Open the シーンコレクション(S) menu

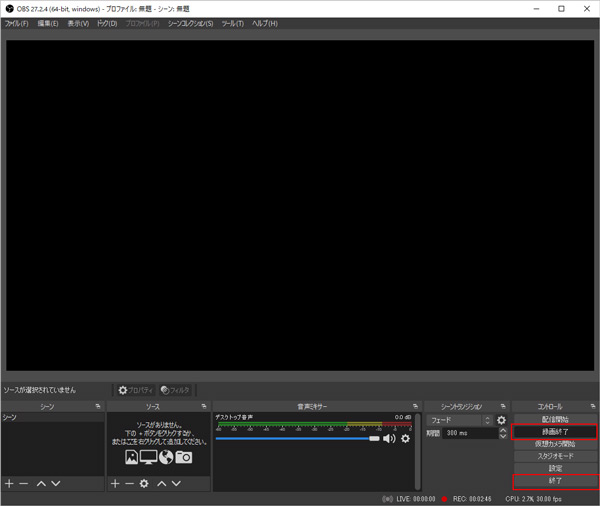click(x=191, y=23)
